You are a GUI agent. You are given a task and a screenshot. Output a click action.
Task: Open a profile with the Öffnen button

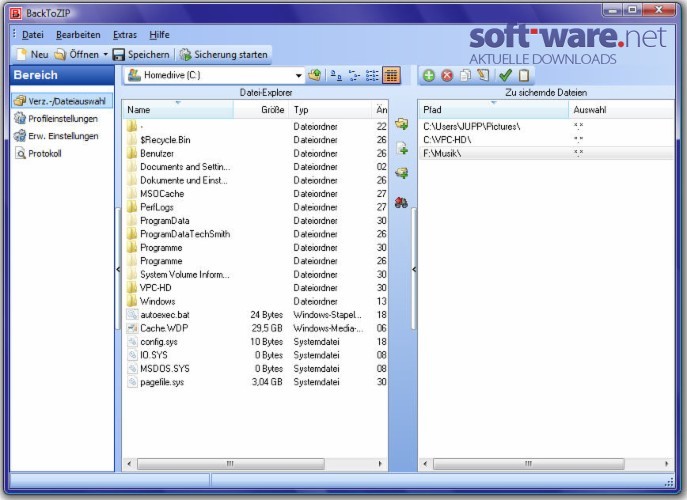point(76,54)
